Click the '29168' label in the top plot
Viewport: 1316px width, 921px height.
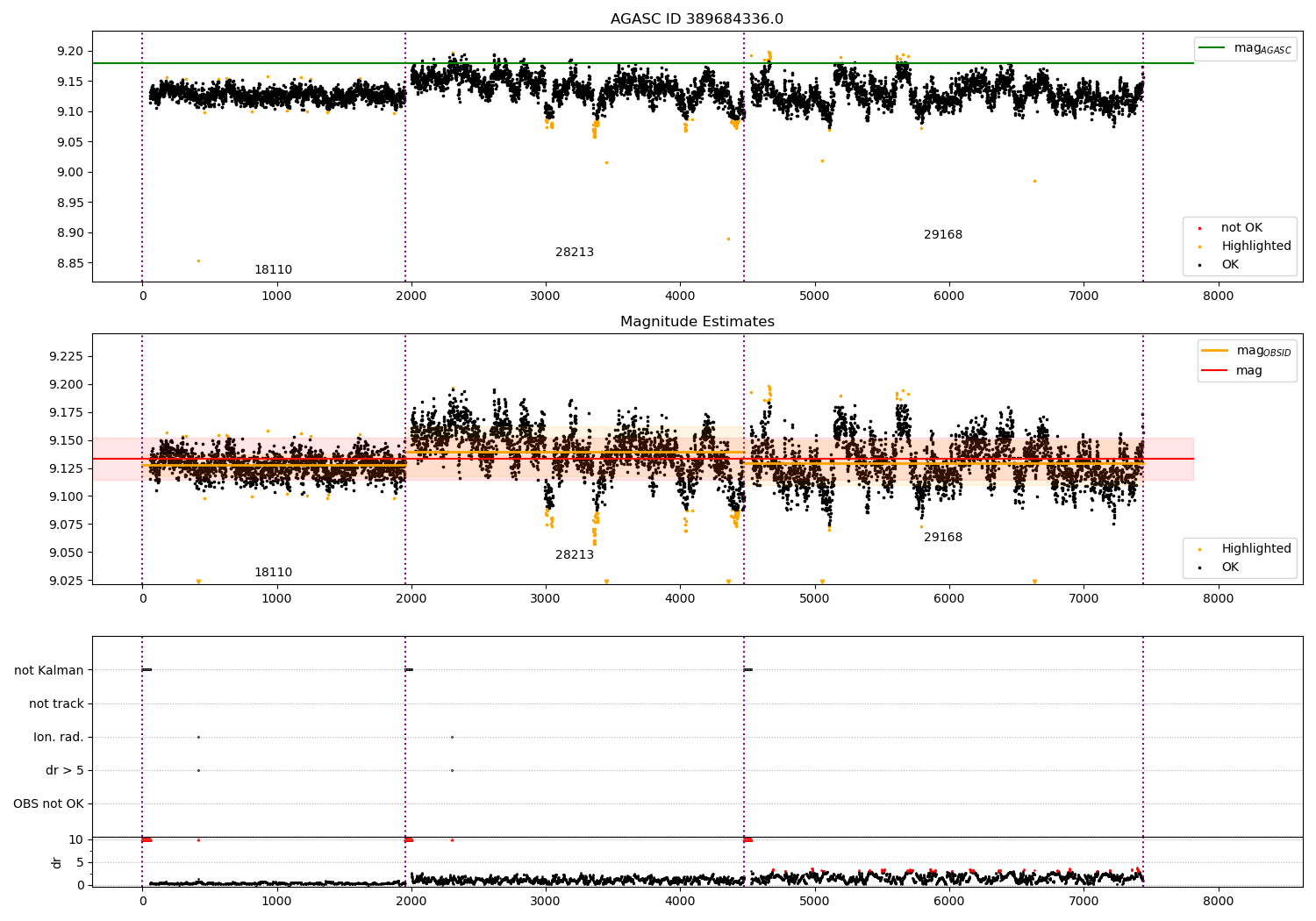pos(943,235)
